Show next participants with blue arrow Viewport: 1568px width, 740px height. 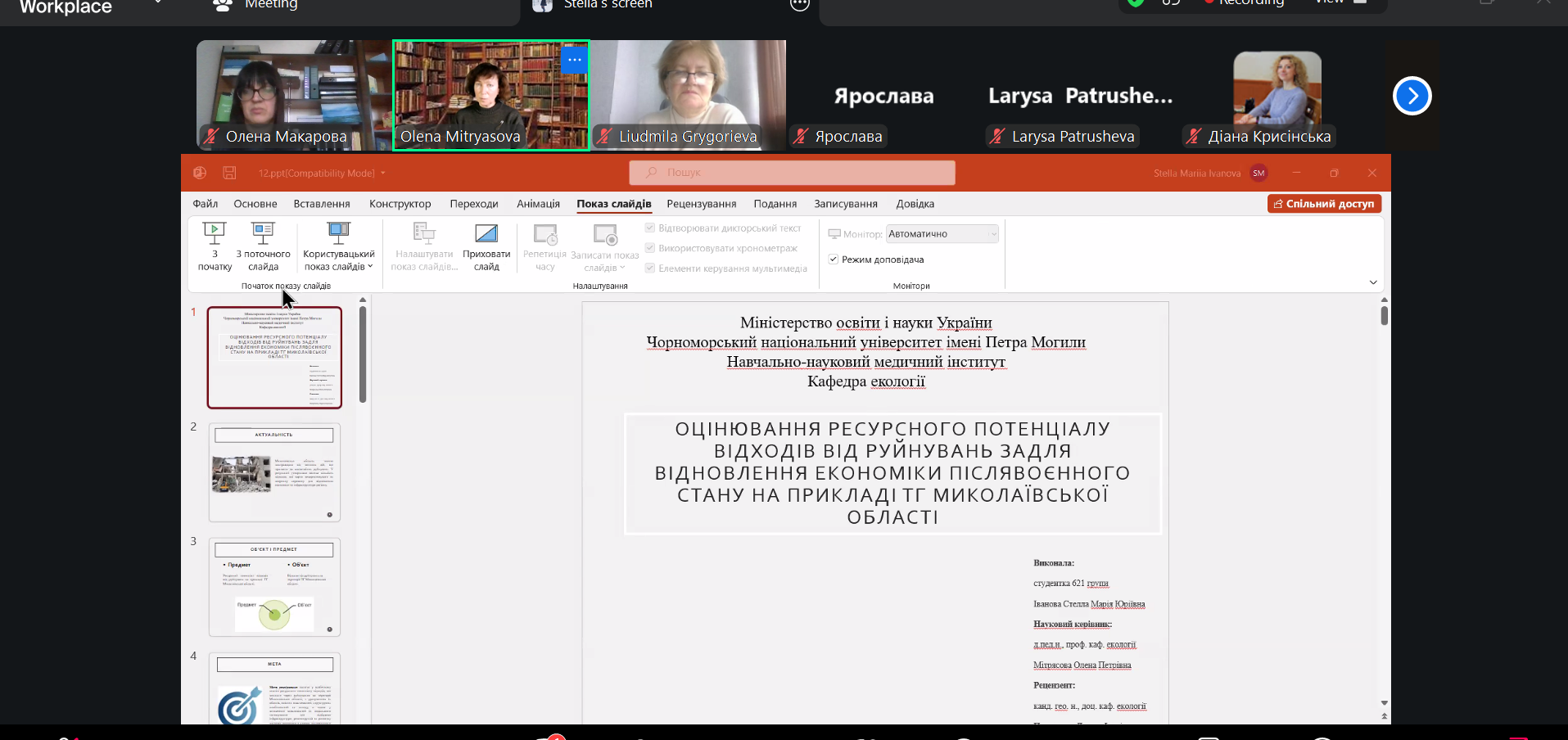(x=1412, y=97)
